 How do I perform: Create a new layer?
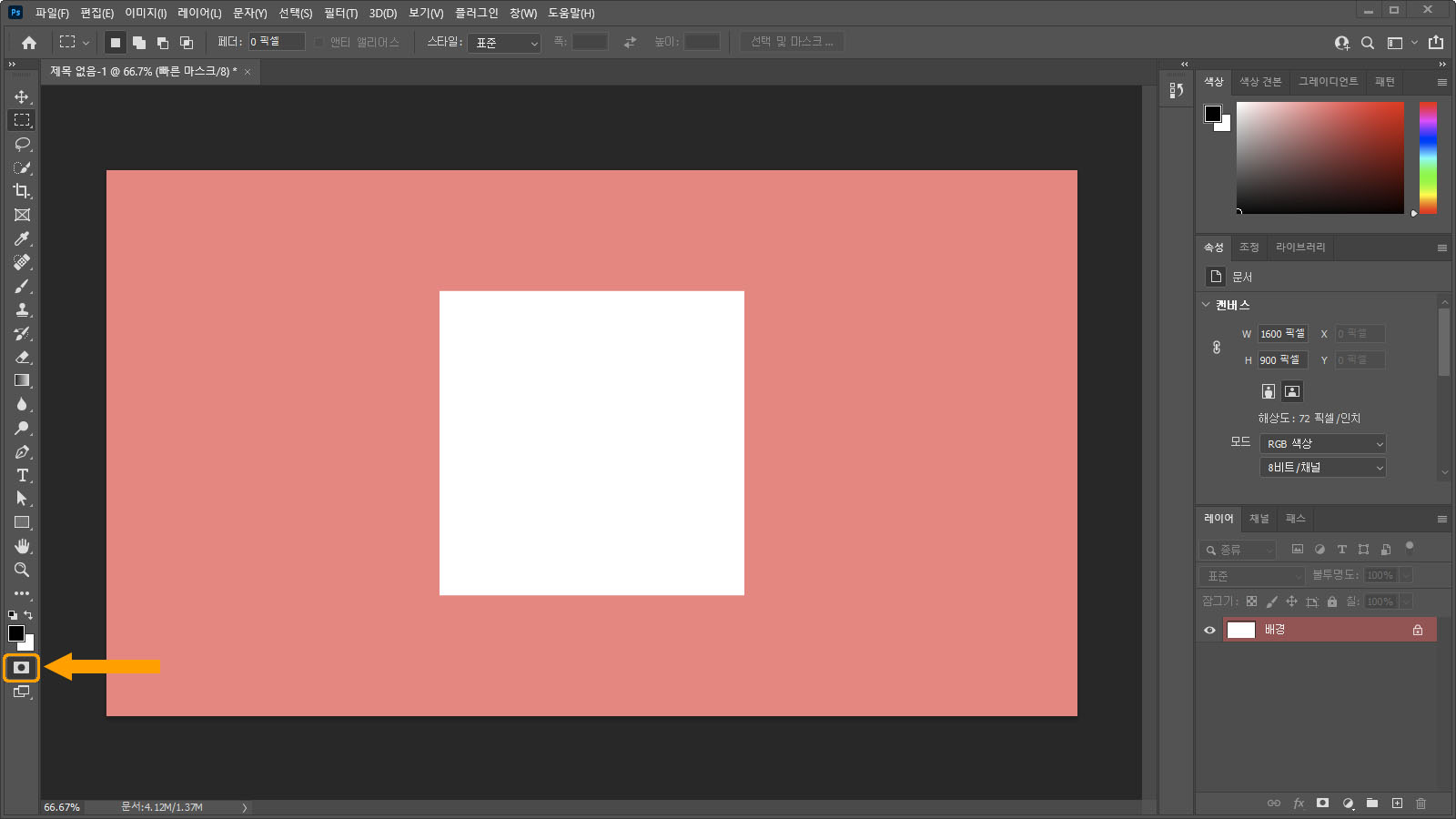tap(1397, 803)
